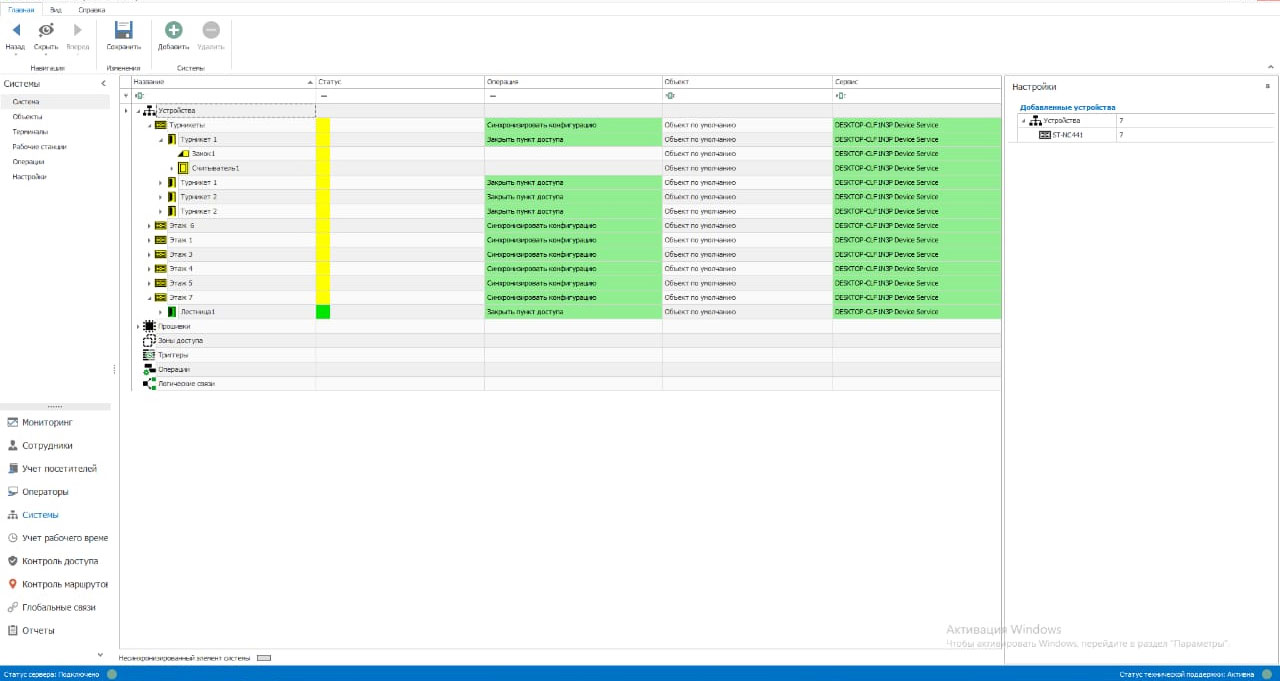Open Рабочие станции in the left list
Viewport: 1280px width, 681px height.
click(x=39, y=147)
